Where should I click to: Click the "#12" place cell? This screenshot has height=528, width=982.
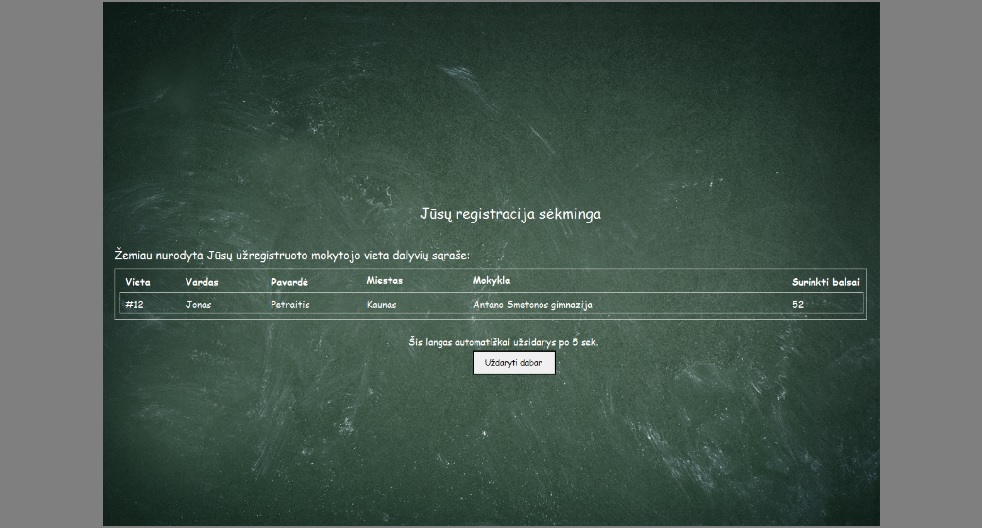pyautogui.click(x=134, y=304)
